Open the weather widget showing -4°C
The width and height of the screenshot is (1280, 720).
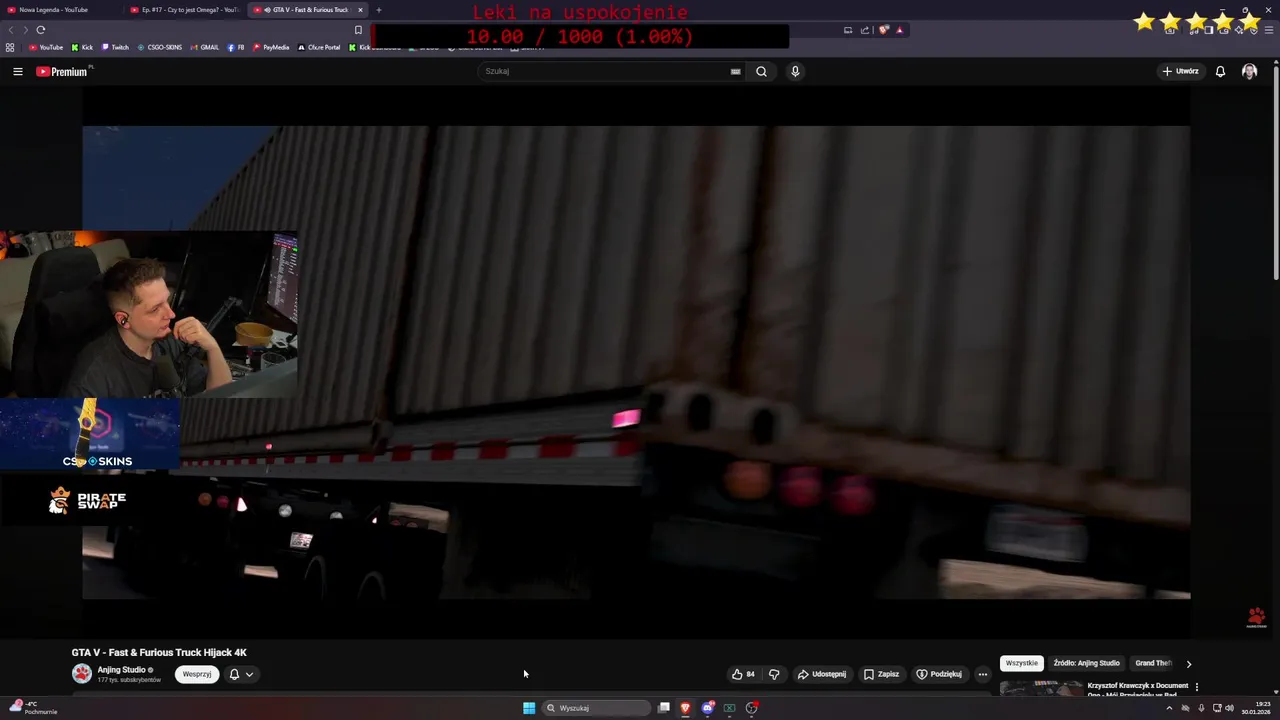[33, 708]
